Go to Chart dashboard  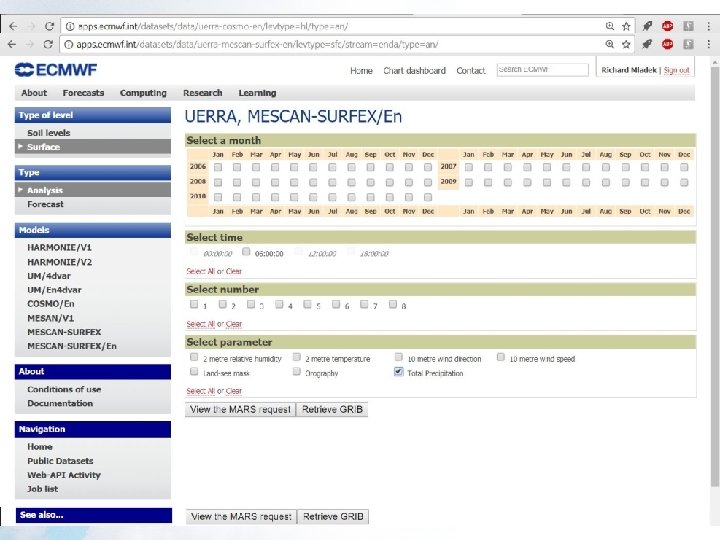click(x=415, y=71)
